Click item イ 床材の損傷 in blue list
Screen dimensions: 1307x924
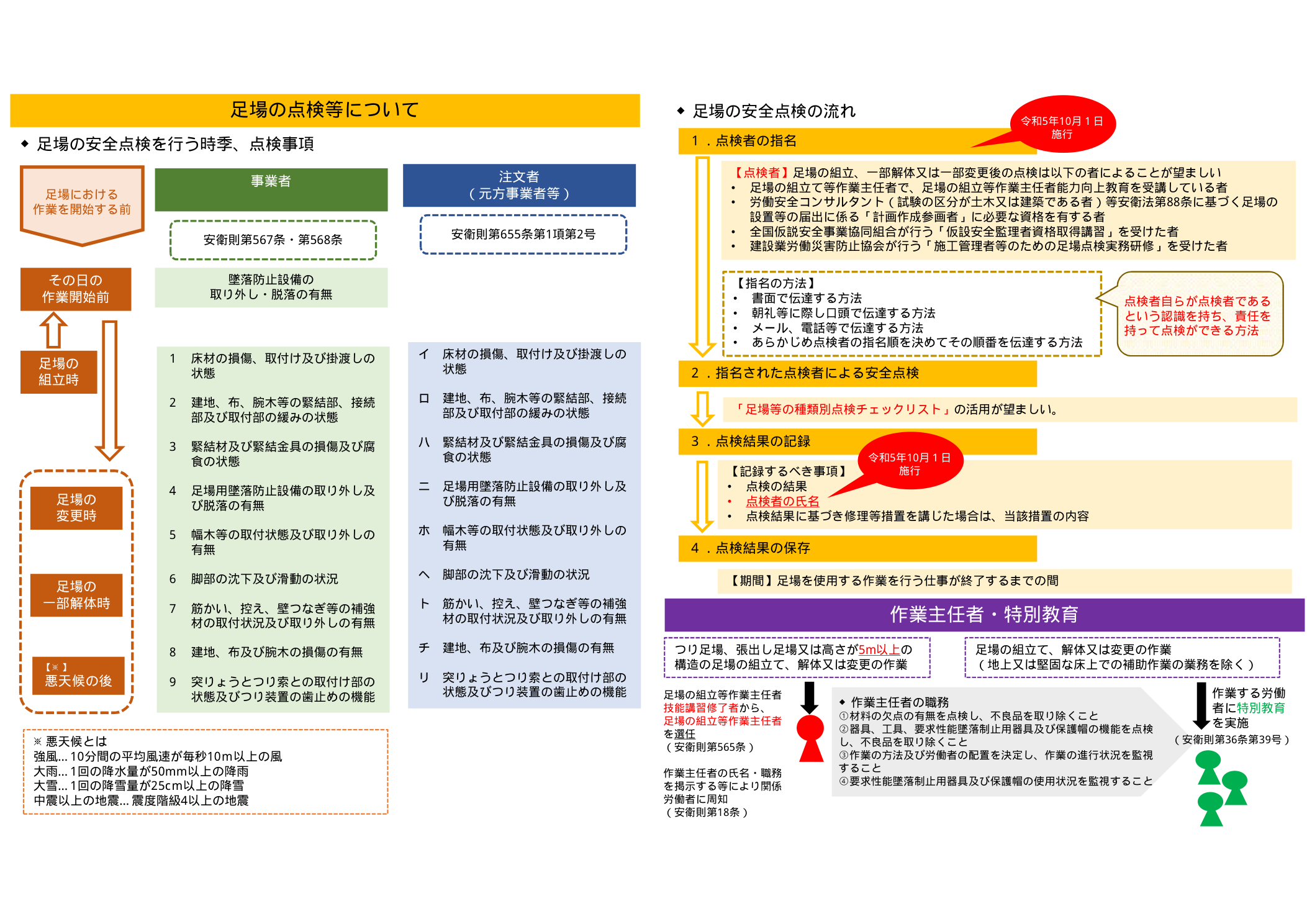click(x=523, y=361)
